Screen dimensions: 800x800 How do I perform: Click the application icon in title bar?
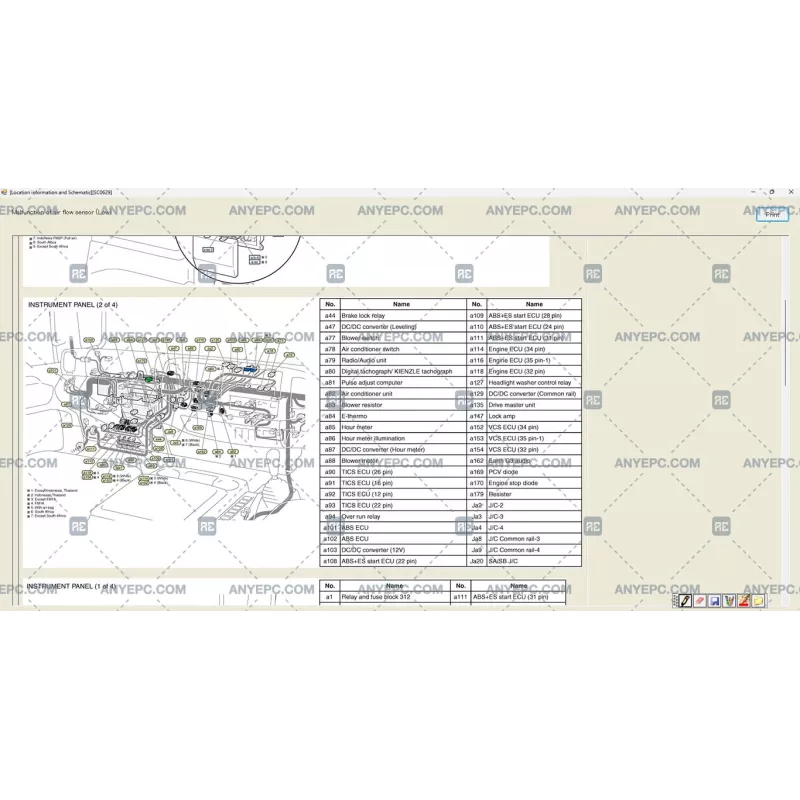(4, 191)
